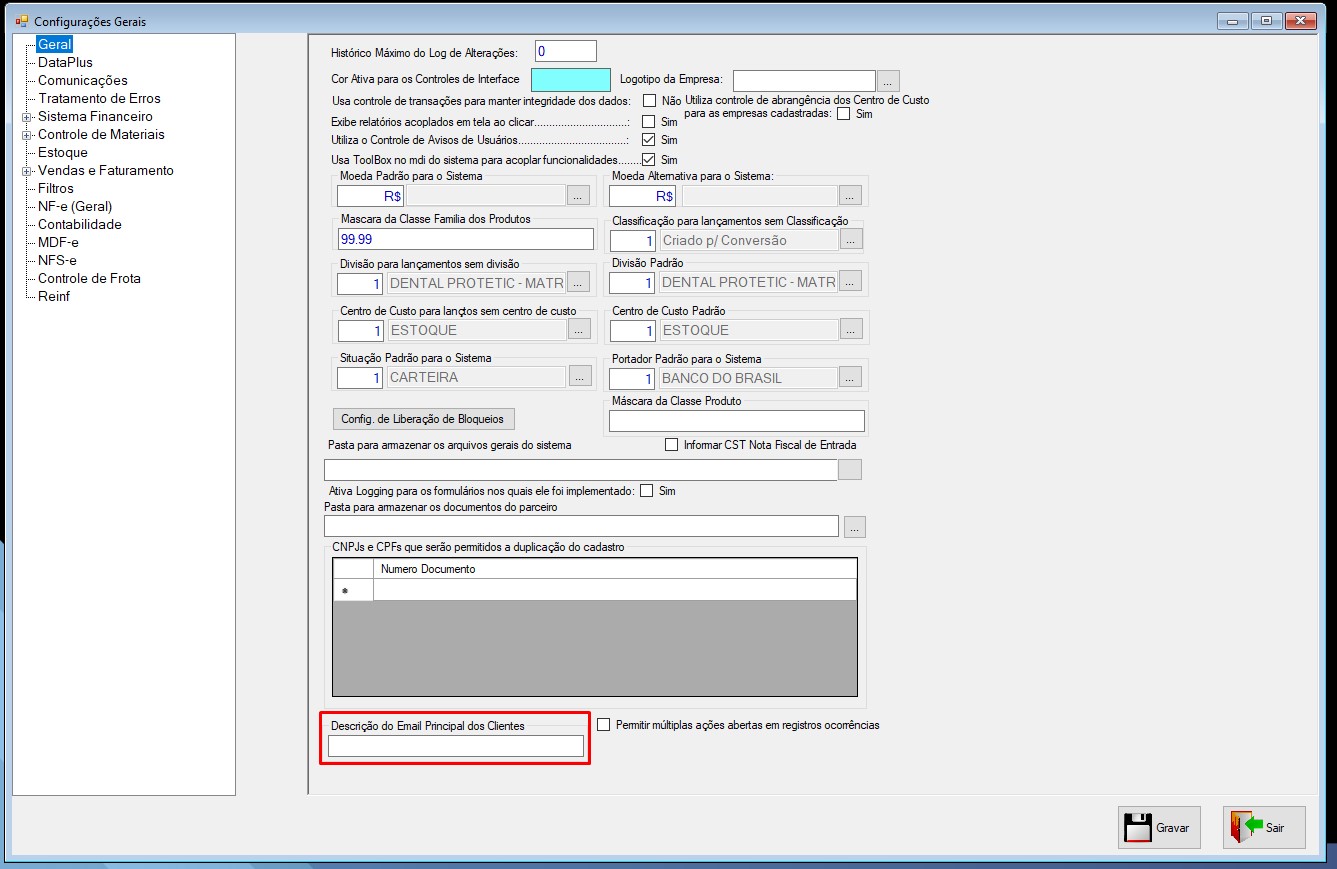Click the Configurações Gerais window title icon

(22, 21)
